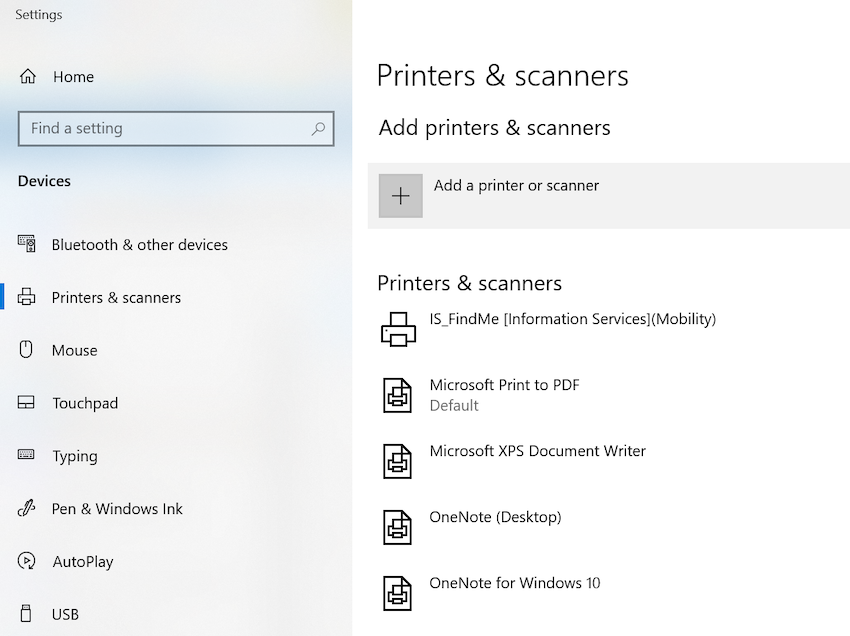Screen dimensions: 850x636
Task: Click the IS_FindMe printer icon
Action: click(x=398, y=329)
